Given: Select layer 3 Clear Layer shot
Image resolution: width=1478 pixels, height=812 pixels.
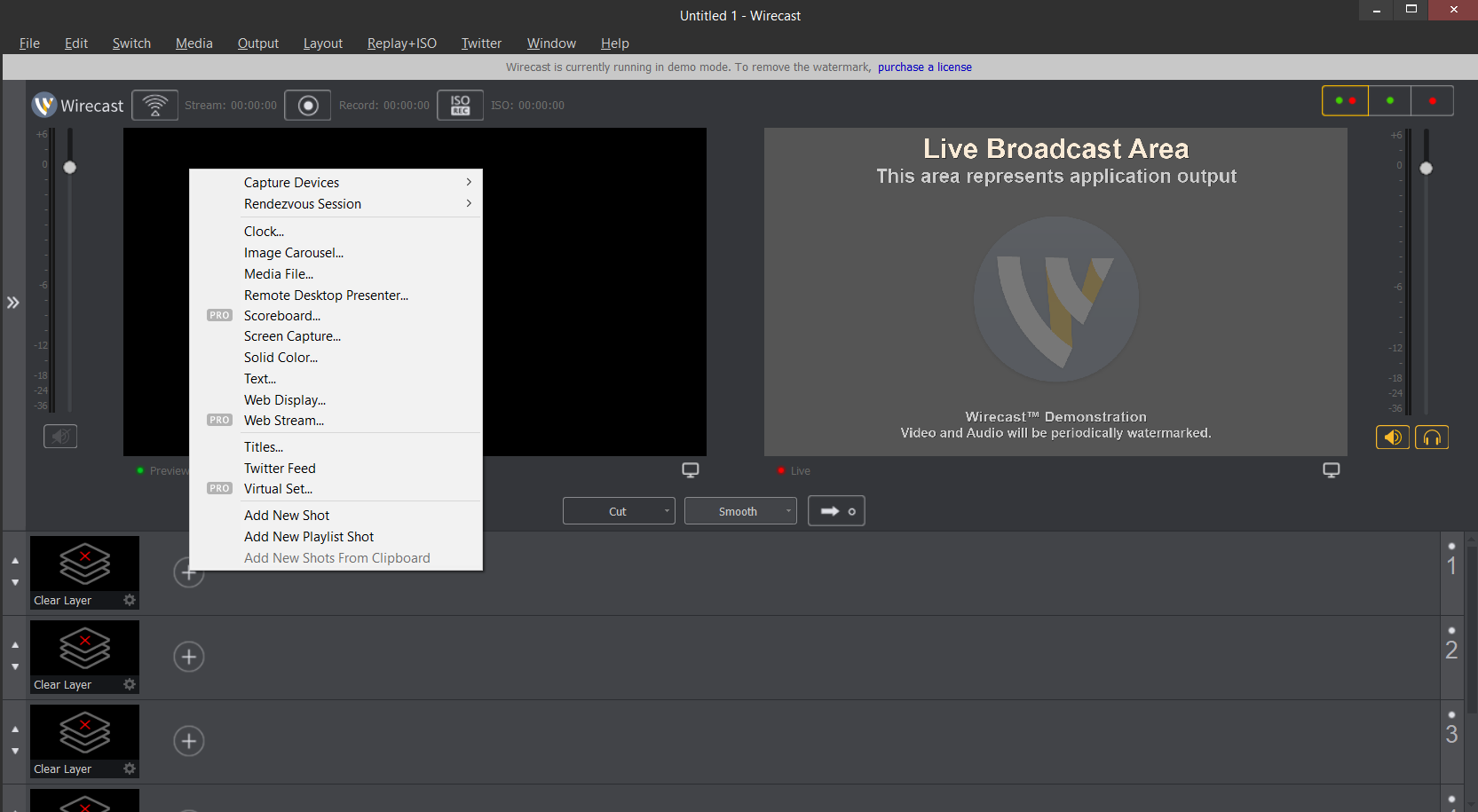Looking at the screenshot, I should pyautogui.click(x=84, y=741).
